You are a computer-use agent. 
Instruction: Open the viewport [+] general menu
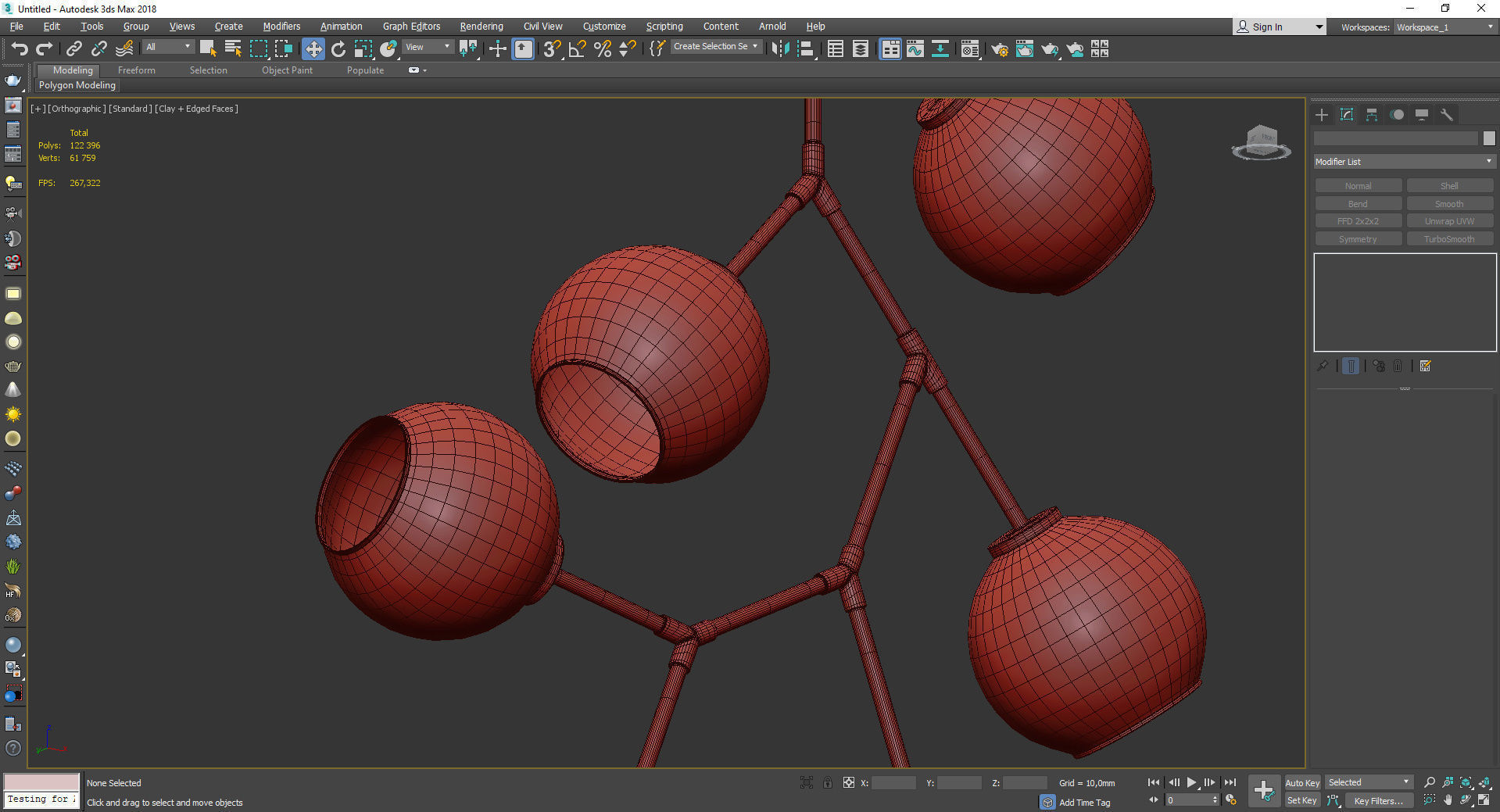pos(38,109)
